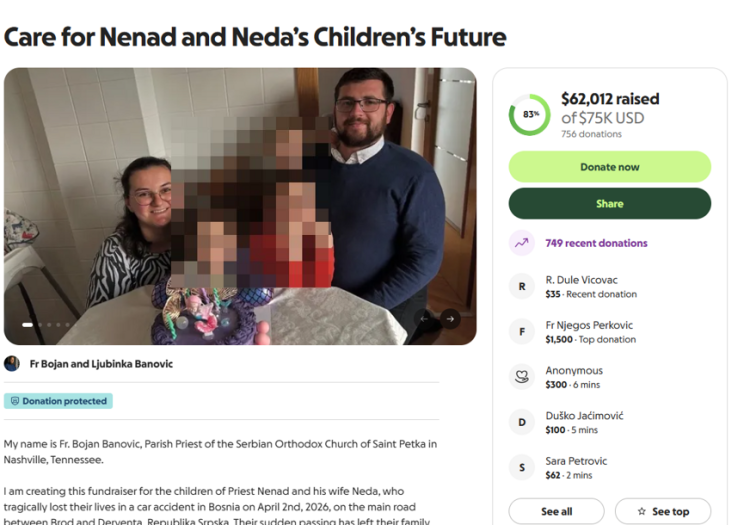Screen dimensions: 750x525
Task: Click the 83% circular progress indicator
Action: [x=529, y=115]
